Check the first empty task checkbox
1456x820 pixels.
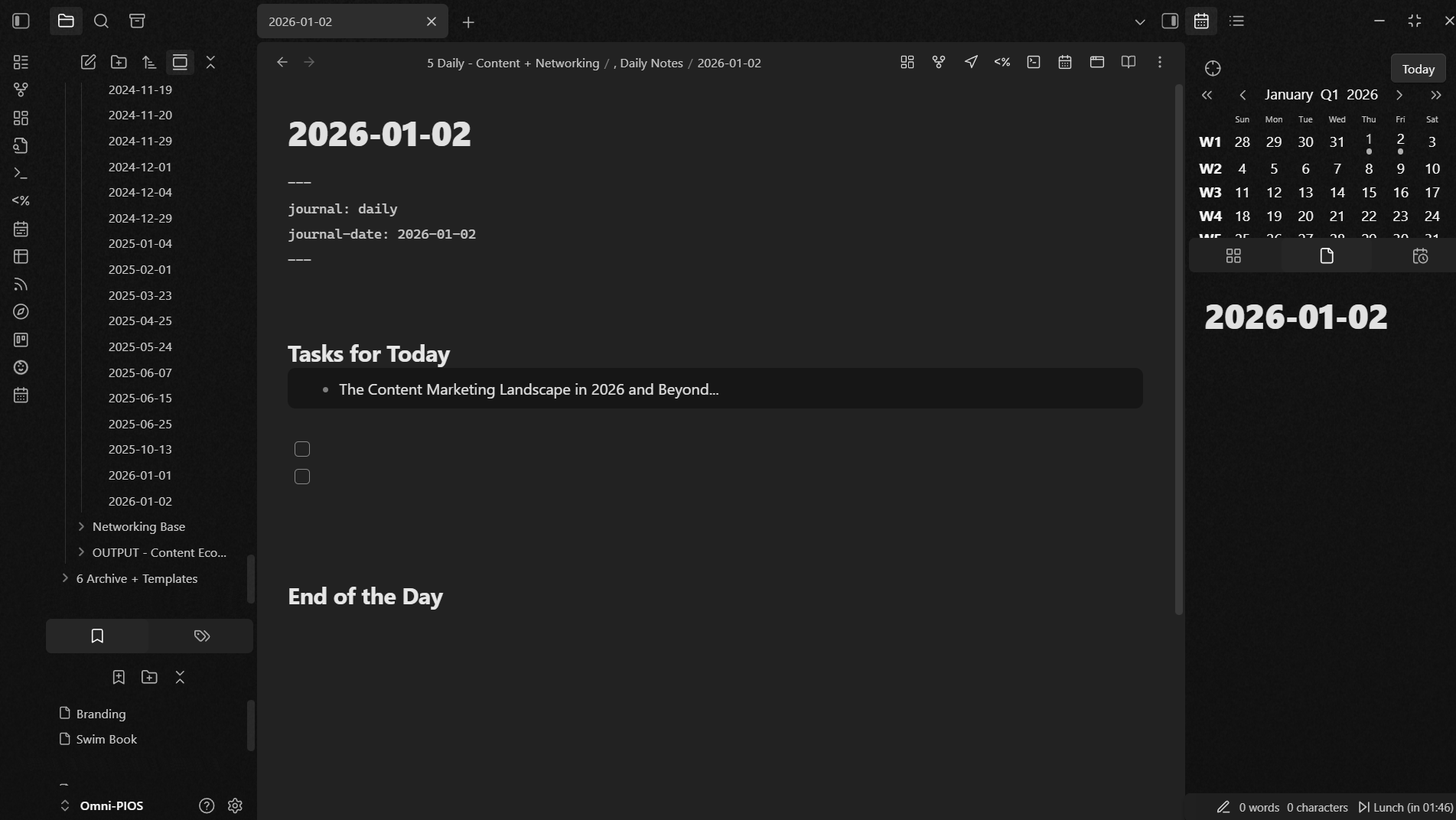click(302, 449)
